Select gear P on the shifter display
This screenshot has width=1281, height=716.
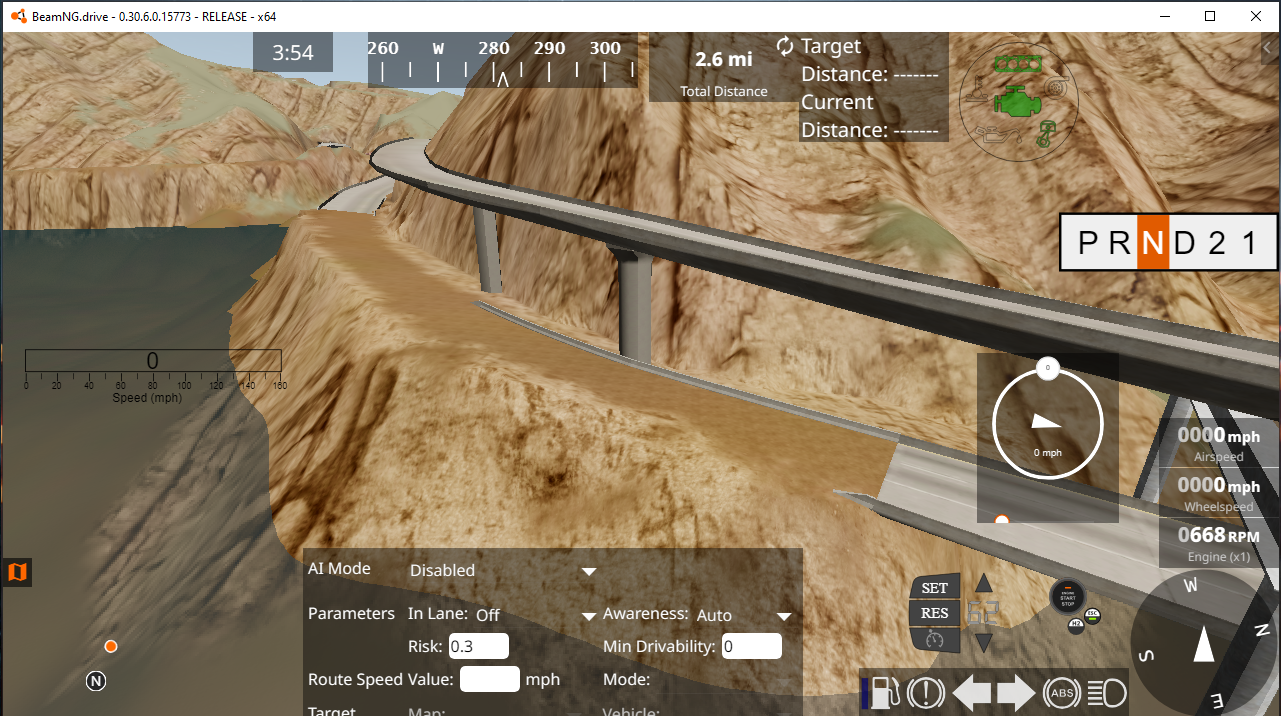pos(1088,243)
